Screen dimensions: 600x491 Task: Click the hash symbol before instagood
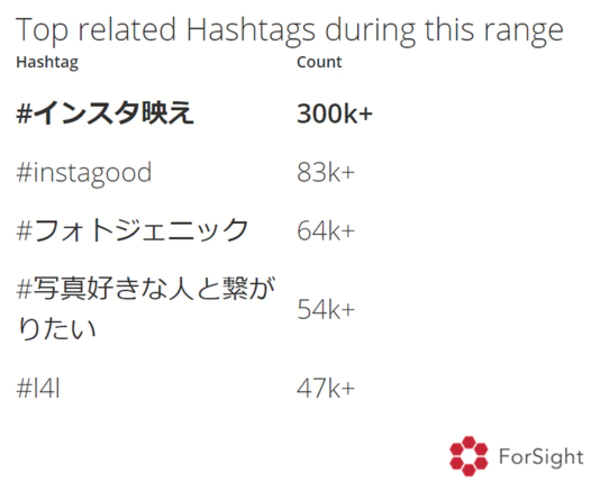tap(24, 173)
